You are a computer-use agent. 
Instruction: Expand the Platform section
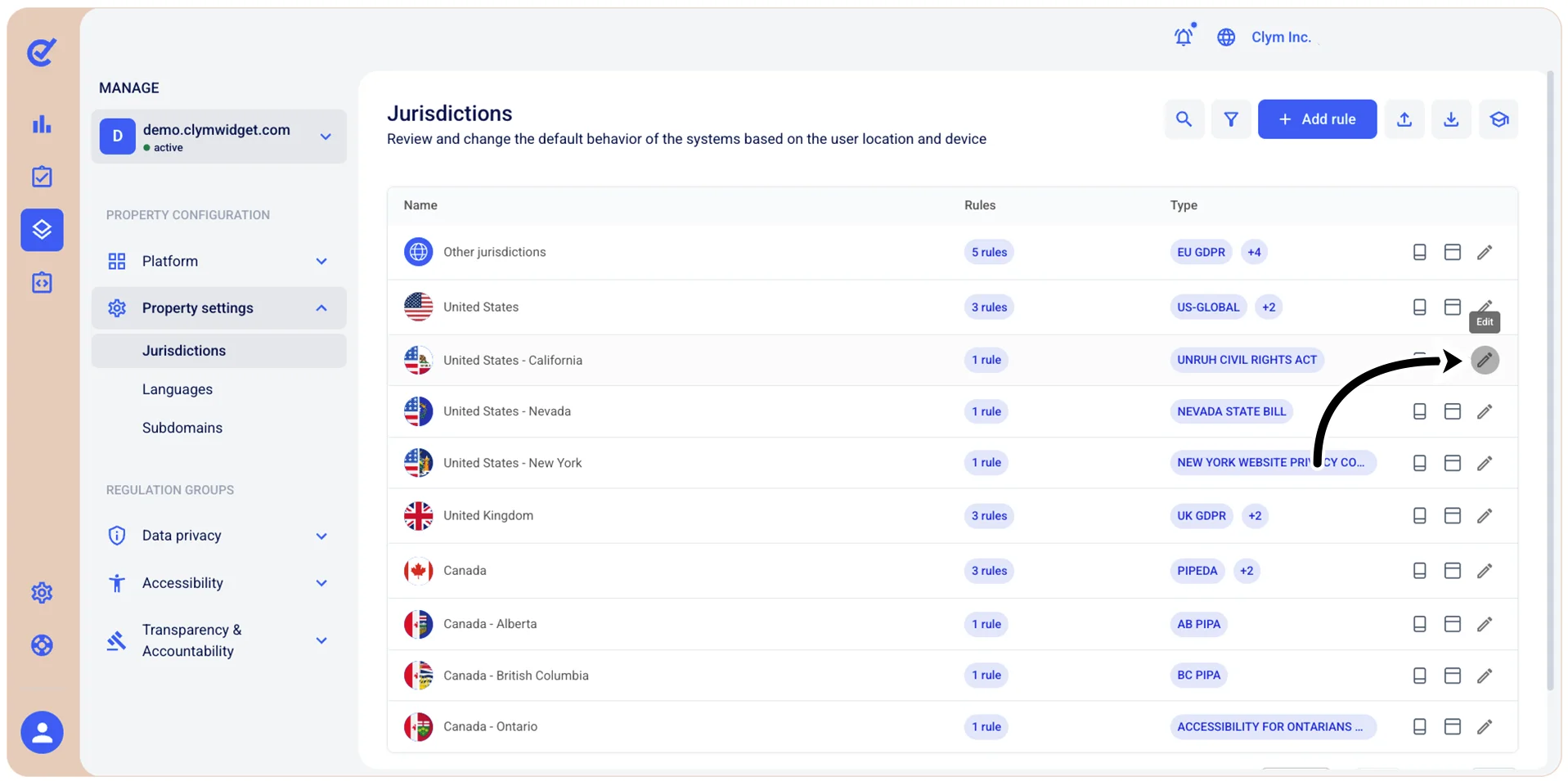219,261
